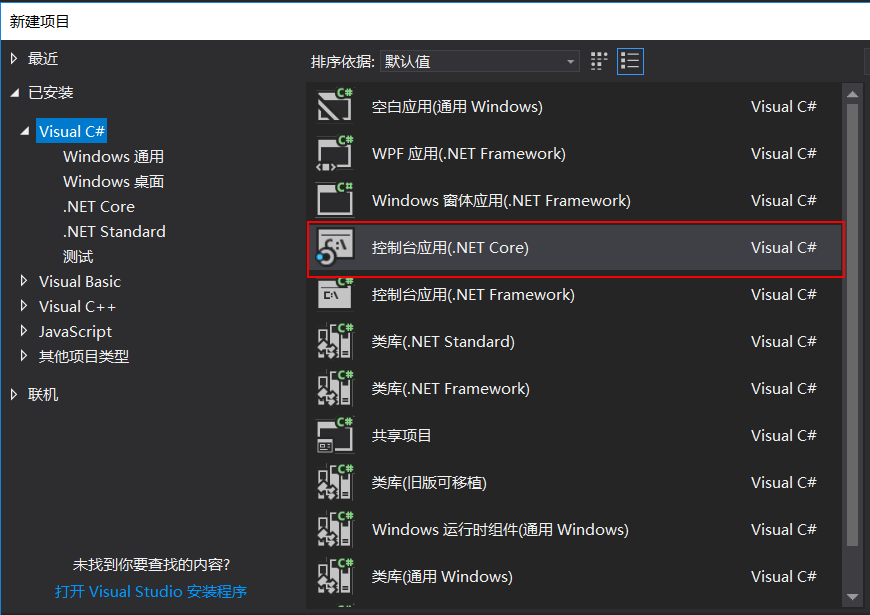Click the 已安装 label

point(50,93)
